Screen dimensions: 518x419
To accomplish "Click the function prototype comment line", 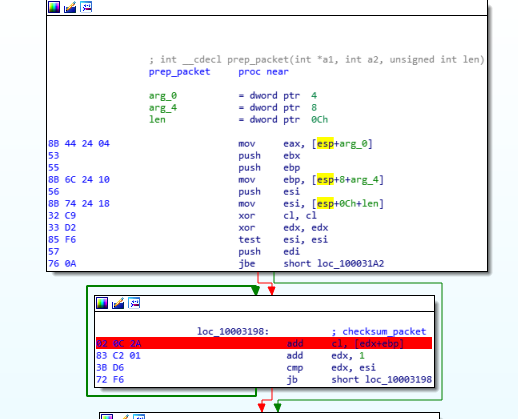I will [x=317, y=60].
